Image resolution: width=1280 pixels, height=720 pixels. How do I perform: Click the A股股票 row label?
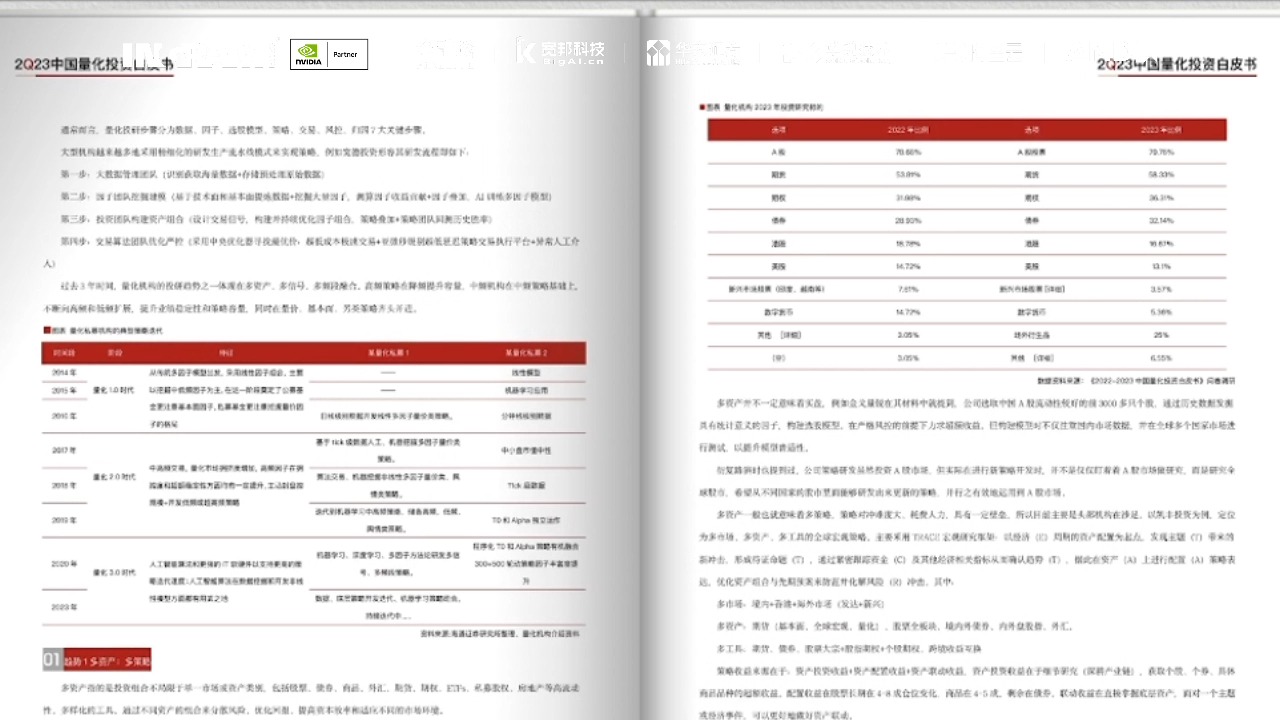coord(1032,152)
